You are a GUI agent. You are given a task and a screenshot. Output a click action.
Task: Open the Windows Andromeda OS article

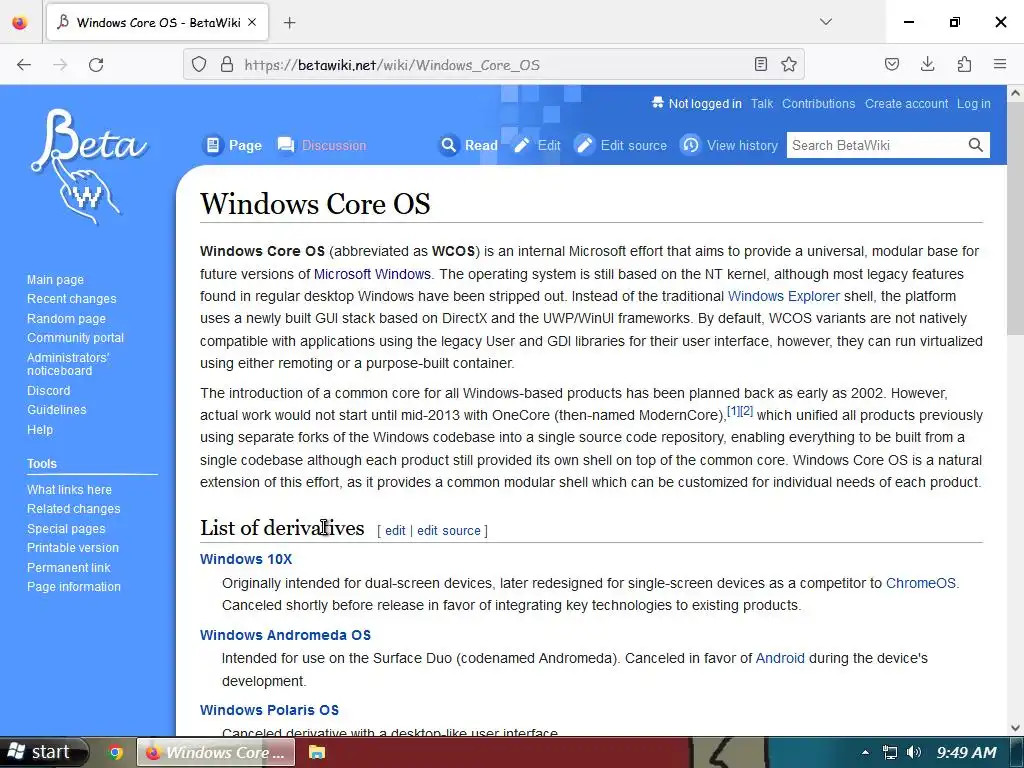click(285, 635)
